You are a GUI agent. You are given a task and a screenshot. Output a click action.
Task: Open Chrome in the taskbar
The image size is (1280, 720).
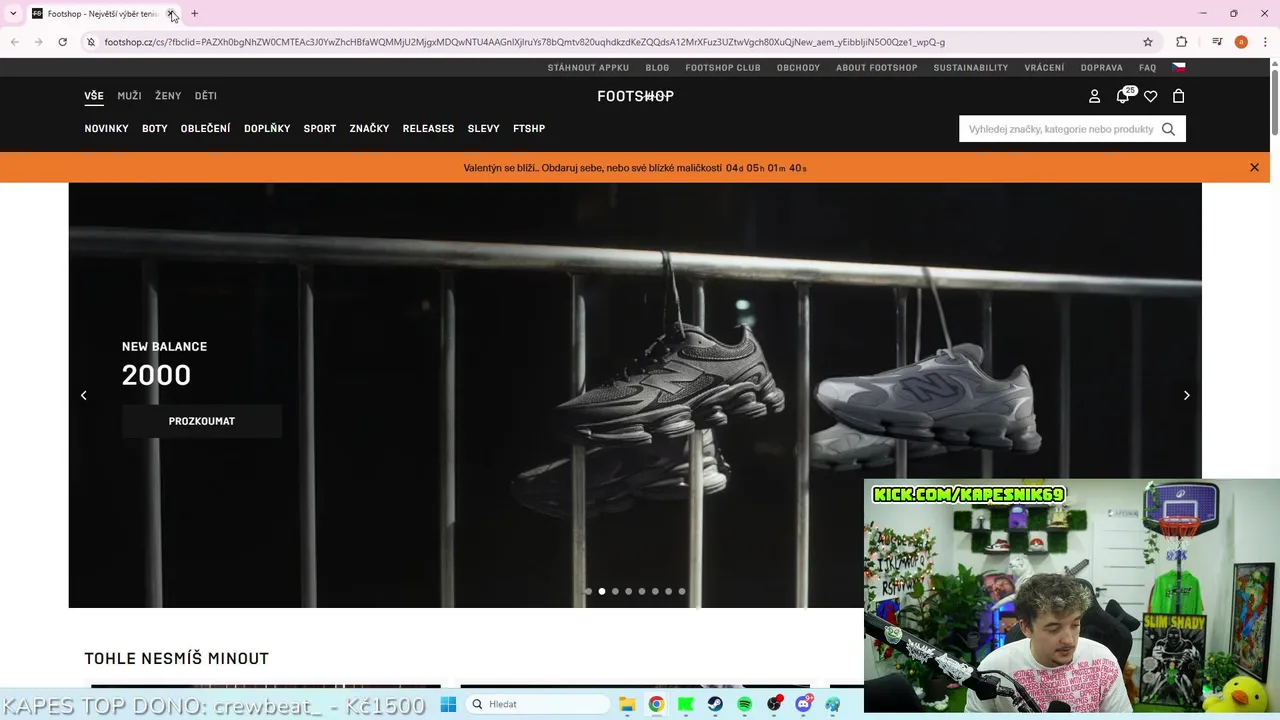coord(656,704)
